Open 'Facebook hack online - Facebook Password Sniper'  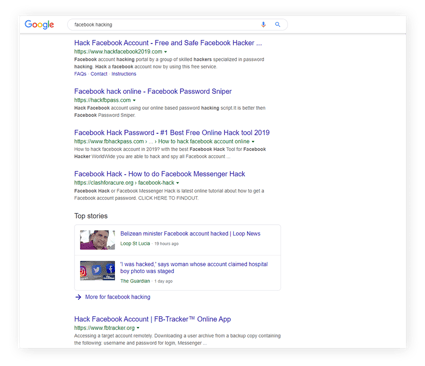(153, 91)
